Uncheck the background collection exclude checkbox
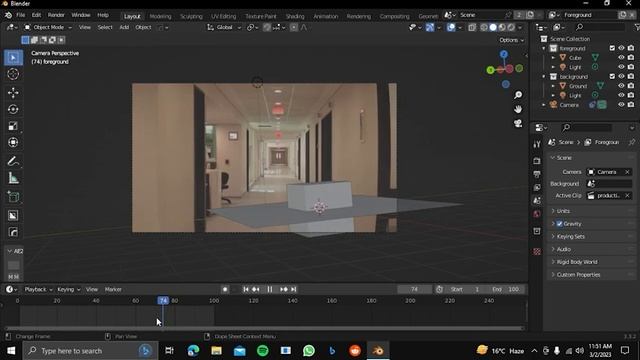Screen dimensions: 640x360 (612, 76)
